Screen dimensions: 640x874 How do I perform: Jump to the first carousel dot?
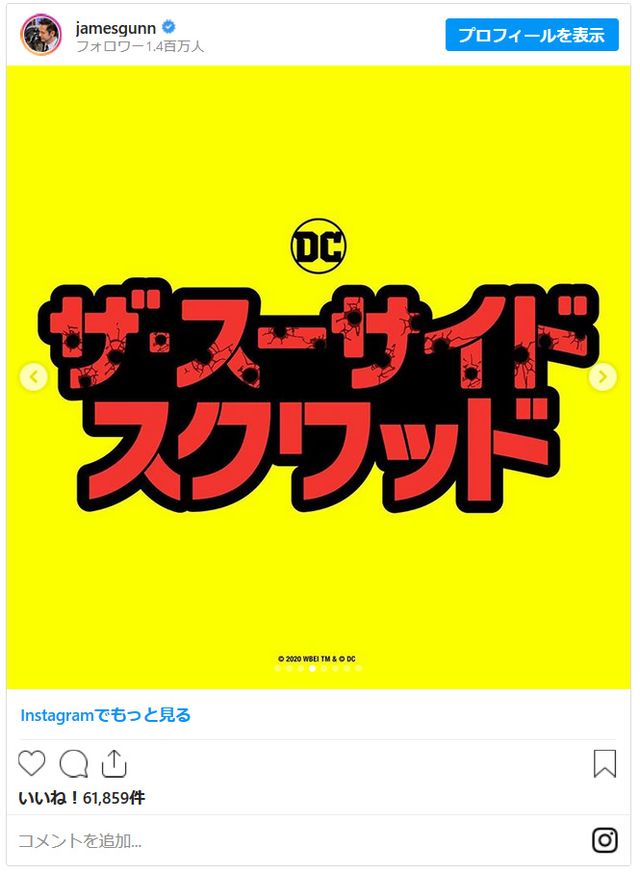pos(277,668)
